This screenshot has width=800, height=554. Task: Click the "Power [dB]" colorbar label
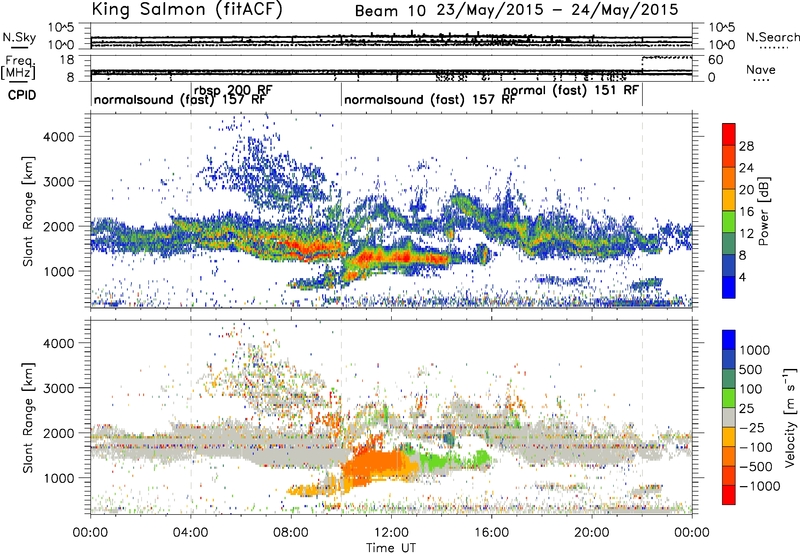[x=764, y=212]
